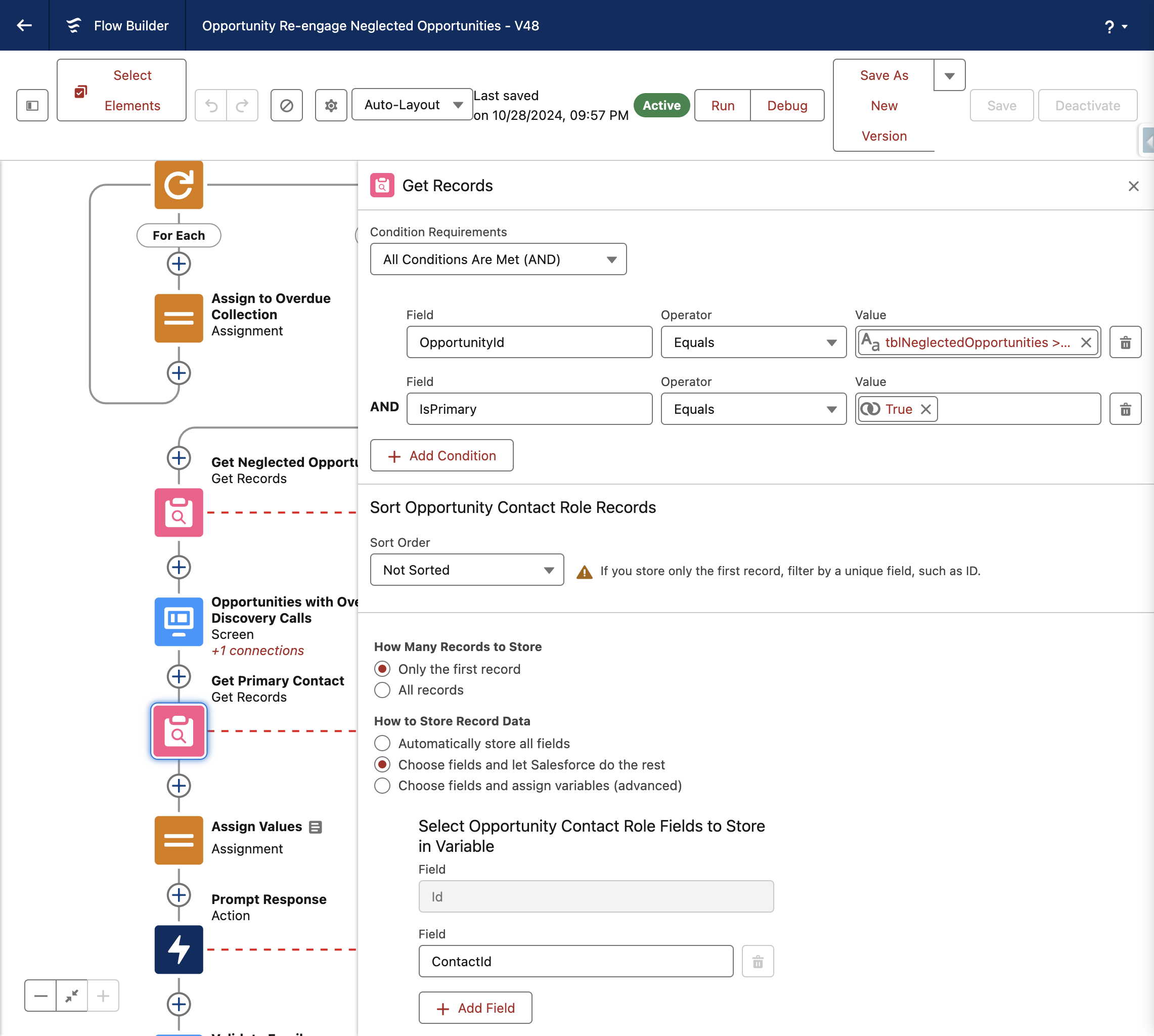The width and height of the screenshot is (1154, 1036).
Task: Click the IsPrimary field input
Action: (x=529, y=409)
